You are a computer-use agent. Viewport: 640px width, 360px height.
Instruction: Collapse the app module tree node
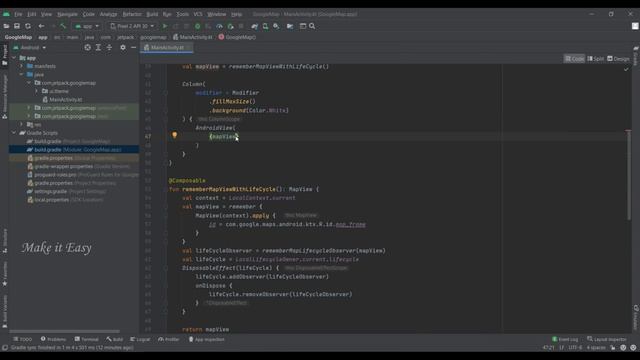[14, 58]
